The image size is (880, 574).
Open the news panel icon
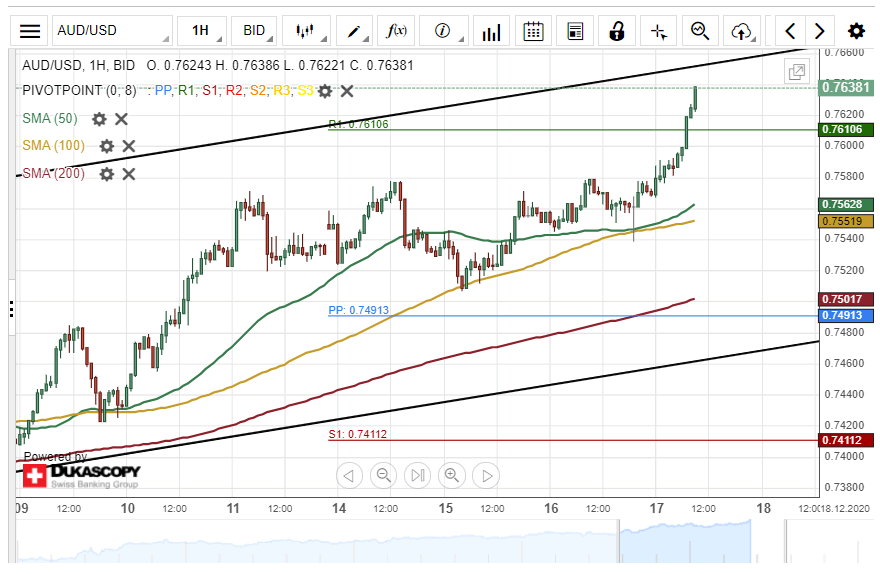(575, 31)
